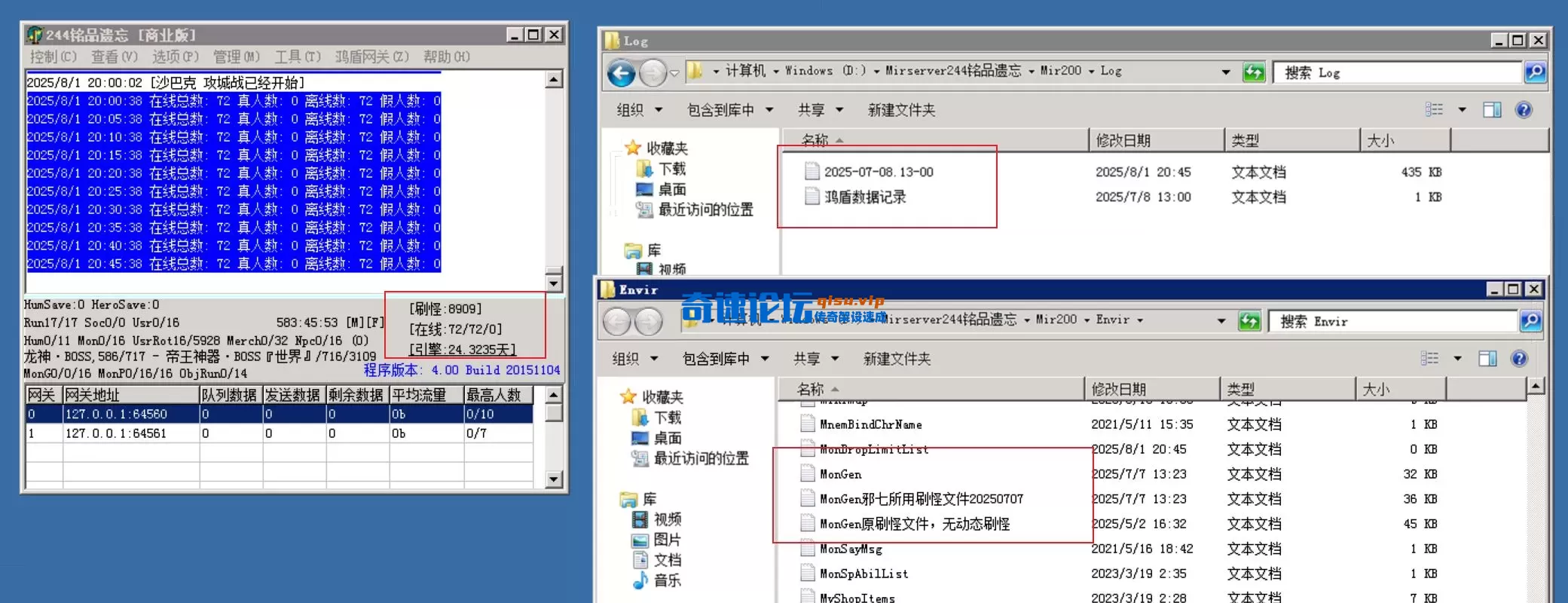
Task: Select MonGen邪七所用刷怪文件20250707 file
Action: pos(912,499)
